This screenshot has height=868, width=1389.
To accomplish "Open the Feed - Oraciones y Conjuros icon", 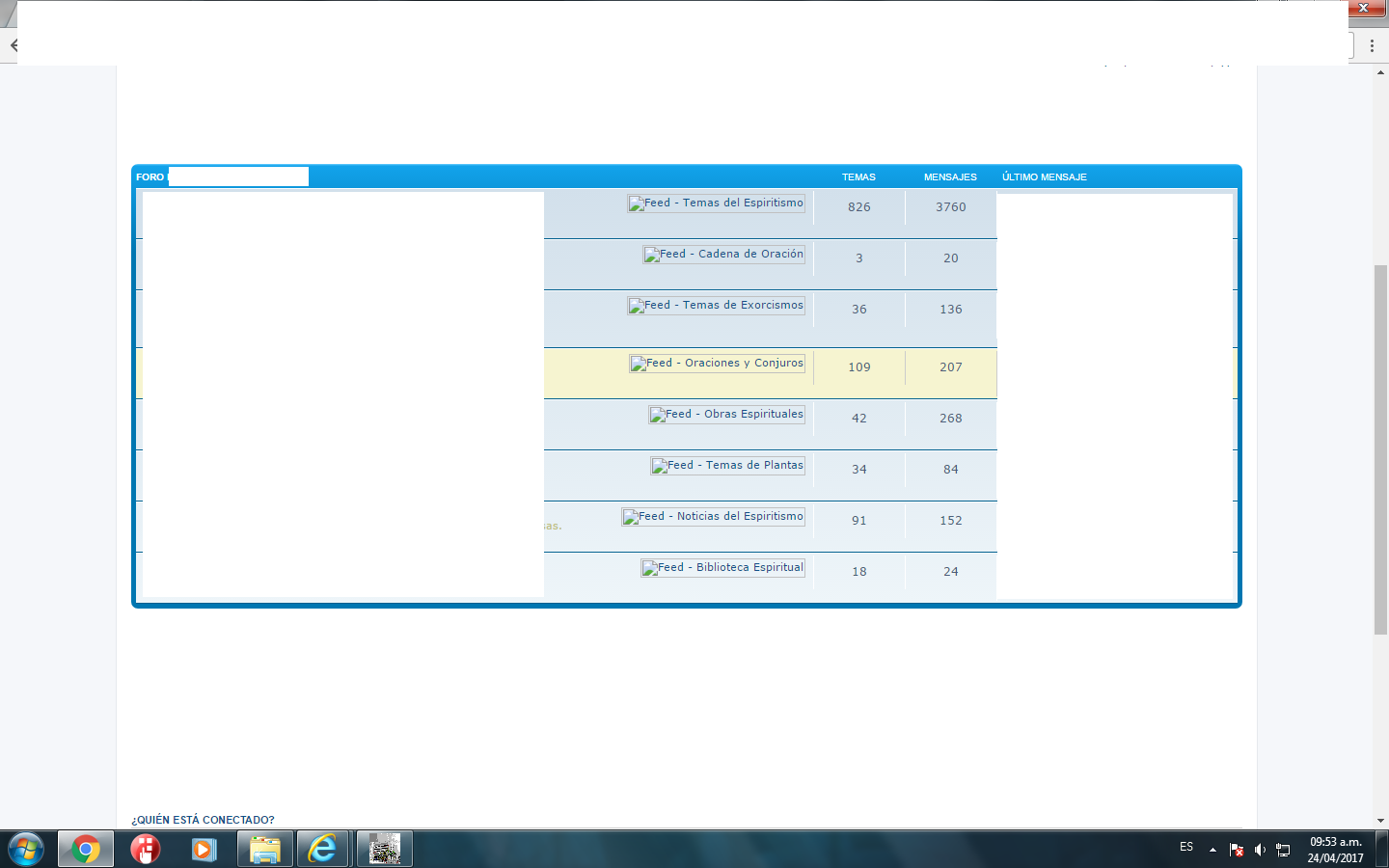I will (x=717, y=364).
